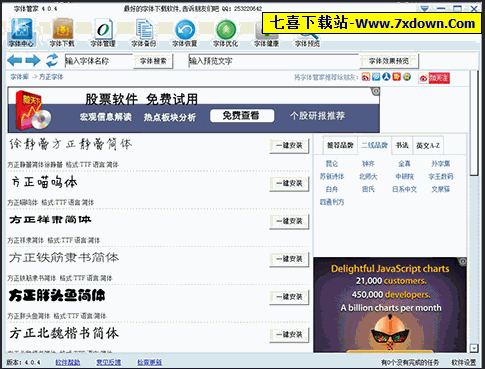Viewport: 485px width, 369px height.
Task: Click the blue back arrow
Action: tap(15, 60)
